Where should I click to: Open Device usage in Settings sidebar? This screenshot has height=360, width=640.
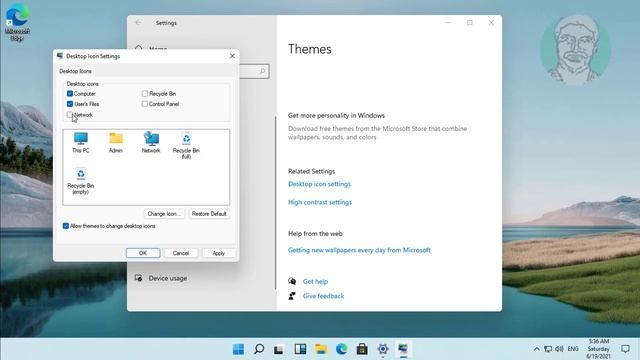168,278
